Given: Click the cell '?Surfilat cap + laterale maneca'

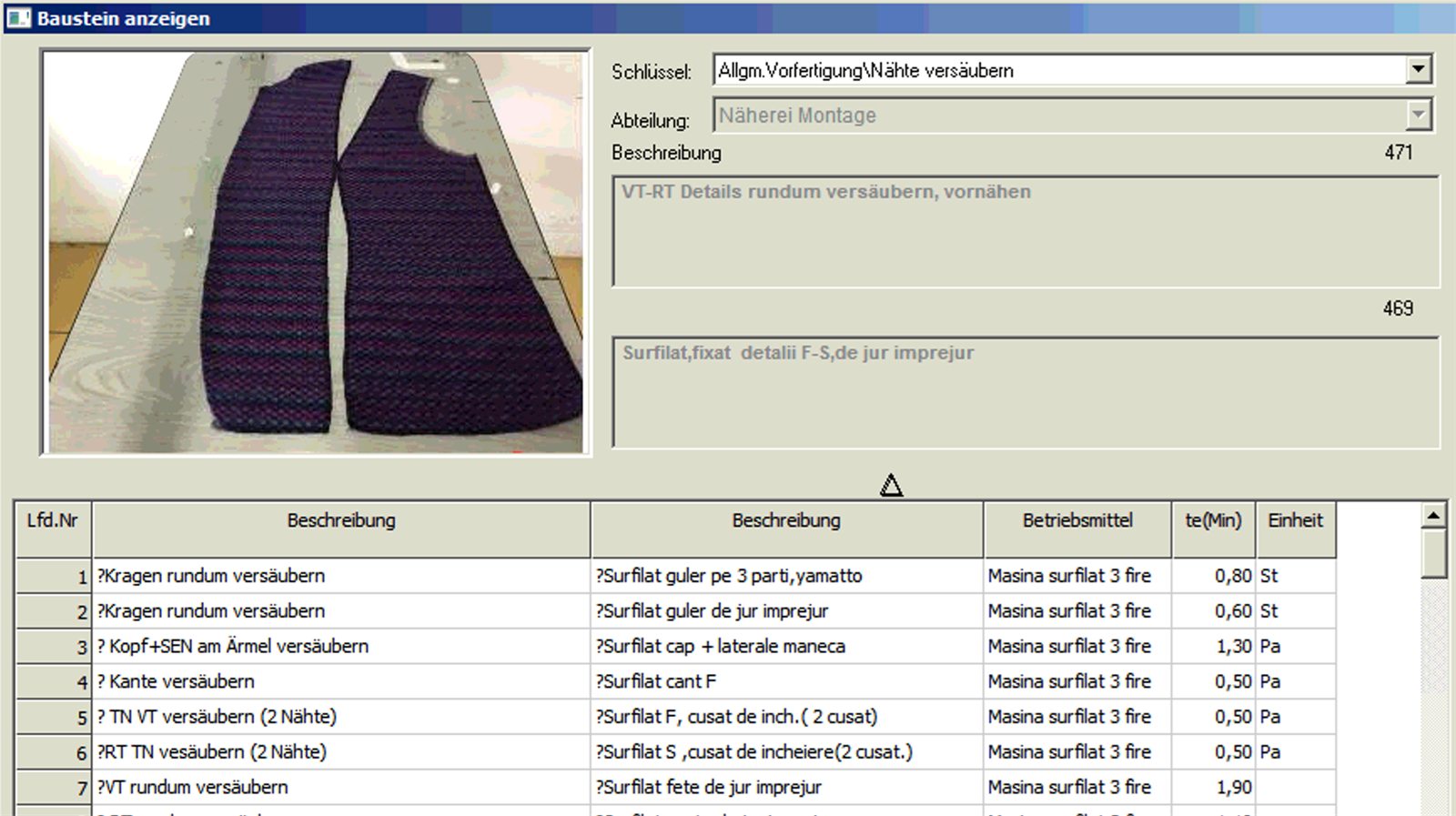Looking at the screenshot, I should (x=787, y=647).
